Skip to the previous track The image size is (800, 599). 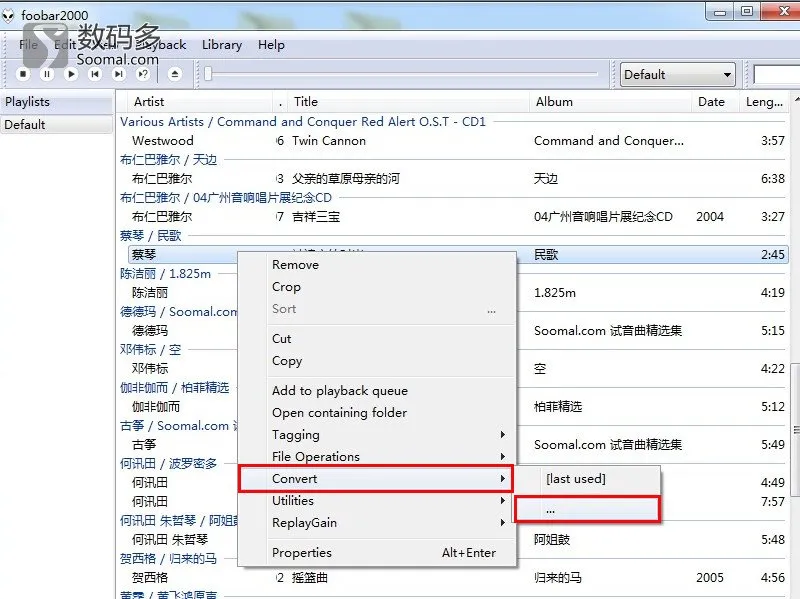click(95, 74)
